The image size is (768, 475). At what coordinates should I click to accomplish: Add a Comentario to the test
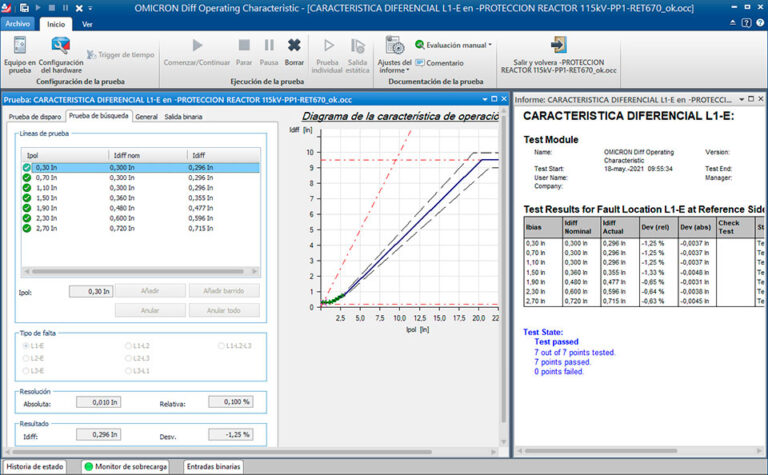click(439, 63)
